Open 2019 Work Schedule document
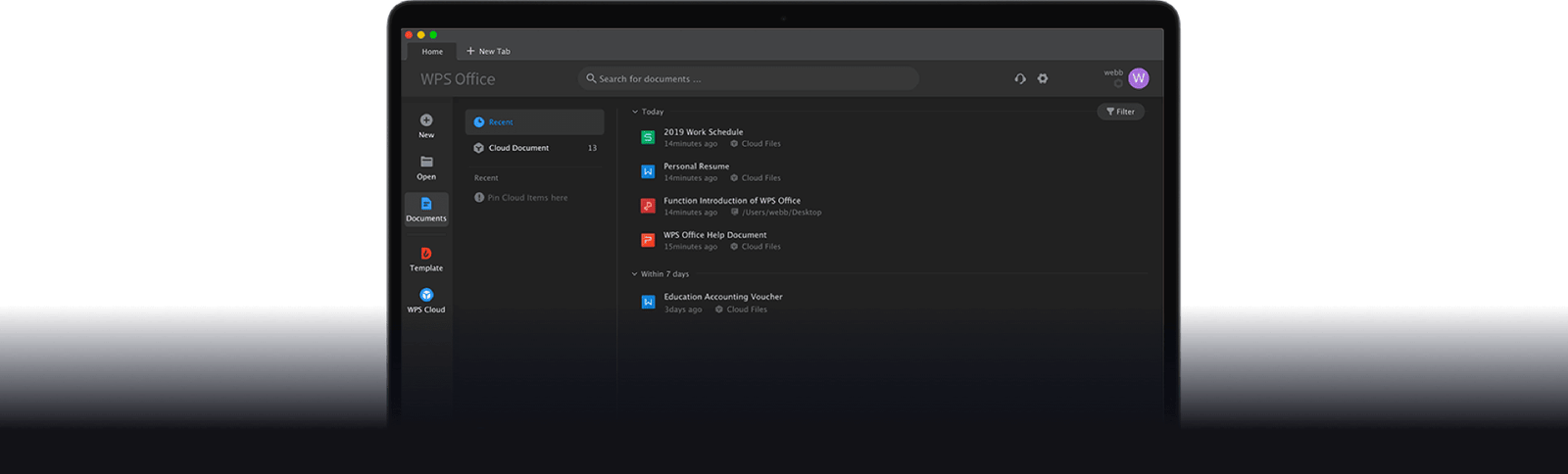Viewport: 1568px width, 474px height. 704,132
